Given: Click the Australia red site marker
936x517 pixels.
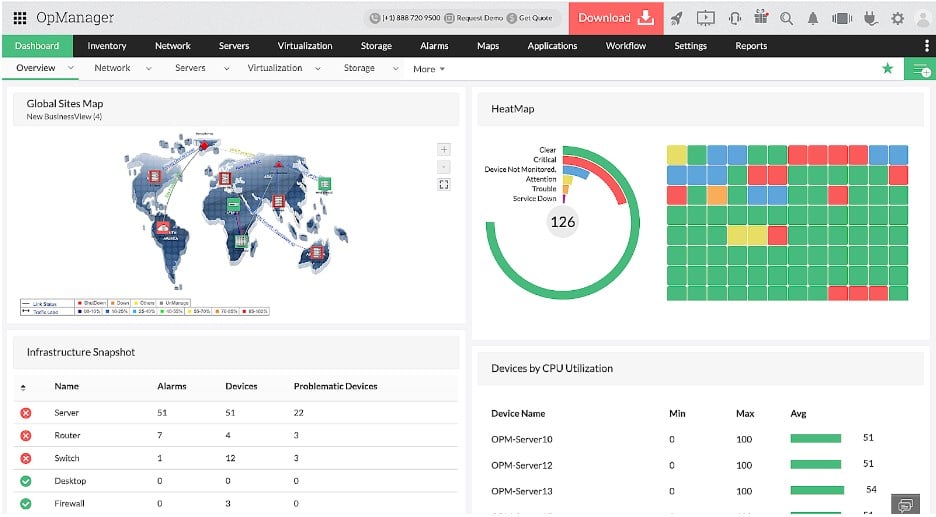Looking at the screenshot, I should point(317,253).
